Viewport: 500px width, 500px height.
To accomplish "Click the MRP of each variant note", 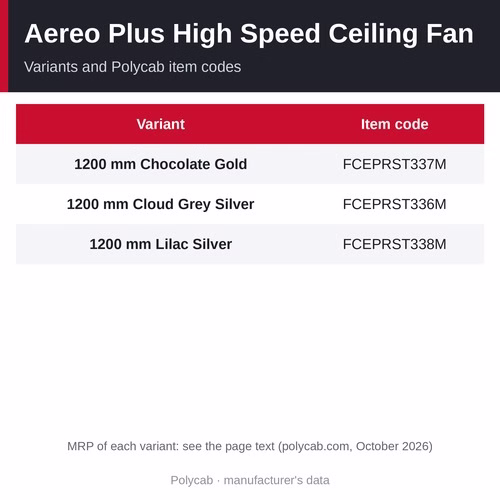I will point(250,446).
